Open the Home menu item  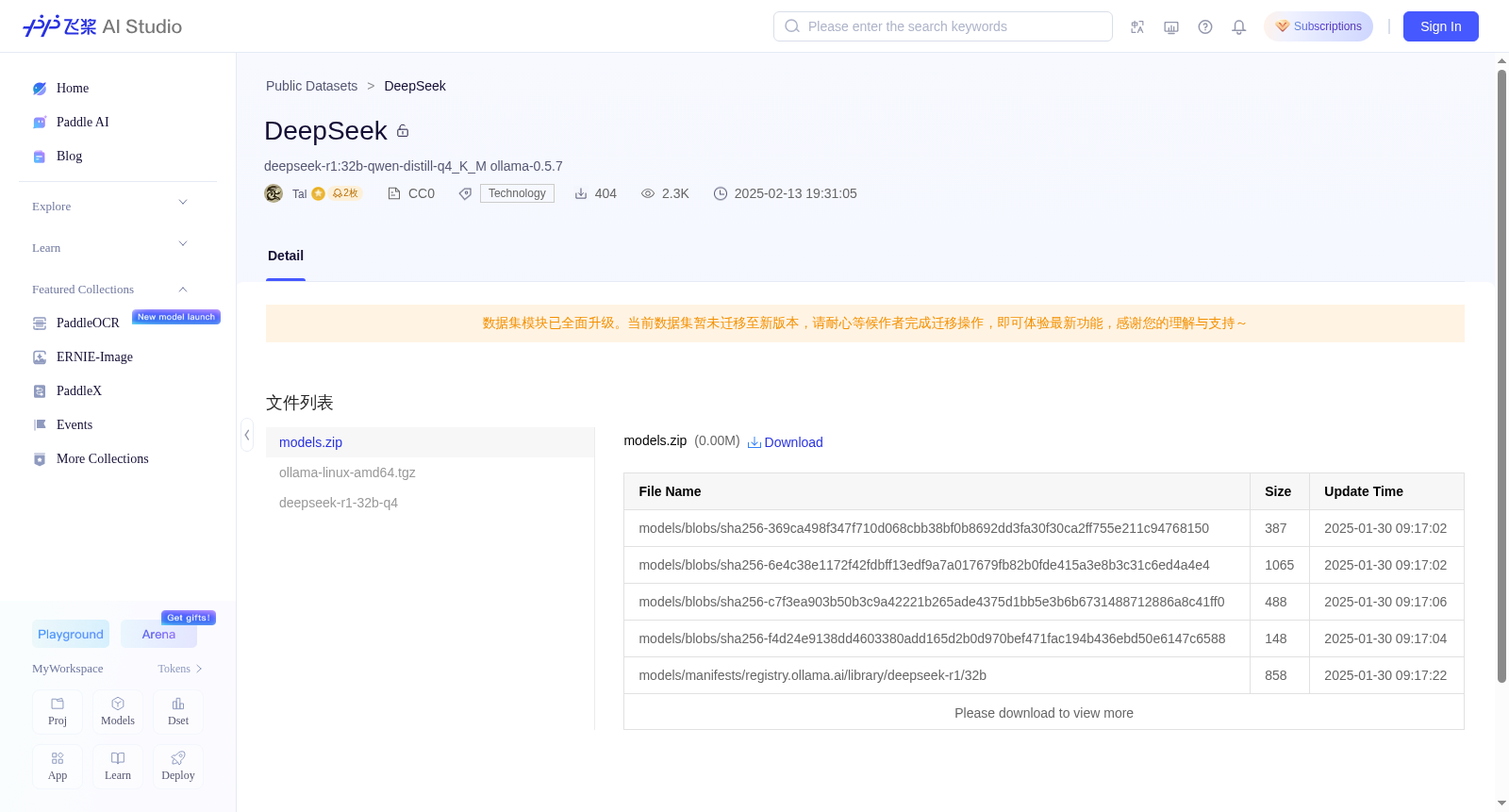[73, 89]
